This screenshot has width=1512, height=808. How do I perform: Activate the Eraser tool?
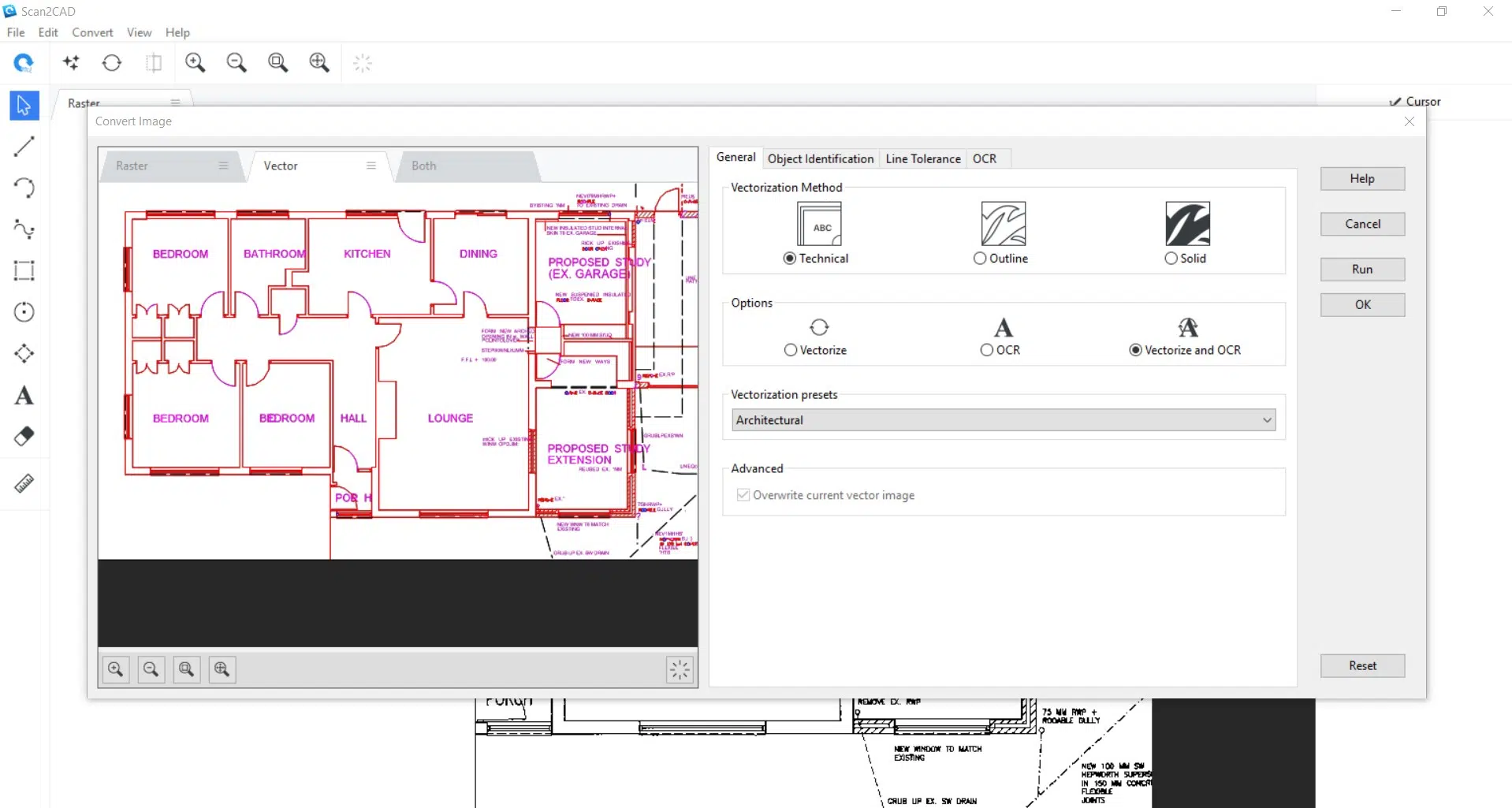pyautogui.click(x=24, y=436)
